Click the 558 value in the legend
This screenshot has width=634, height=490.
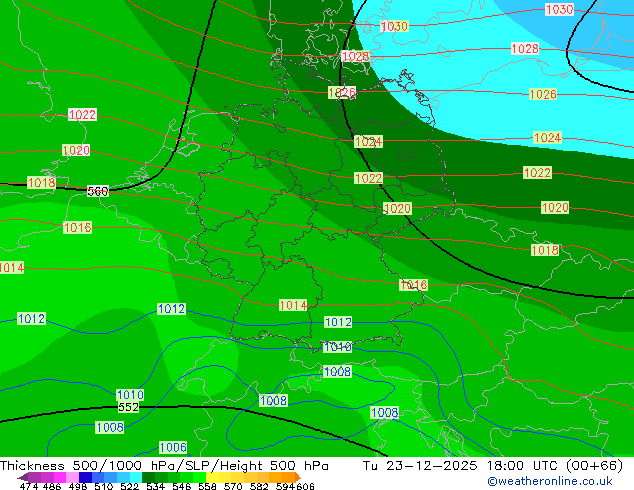point(207,486)
